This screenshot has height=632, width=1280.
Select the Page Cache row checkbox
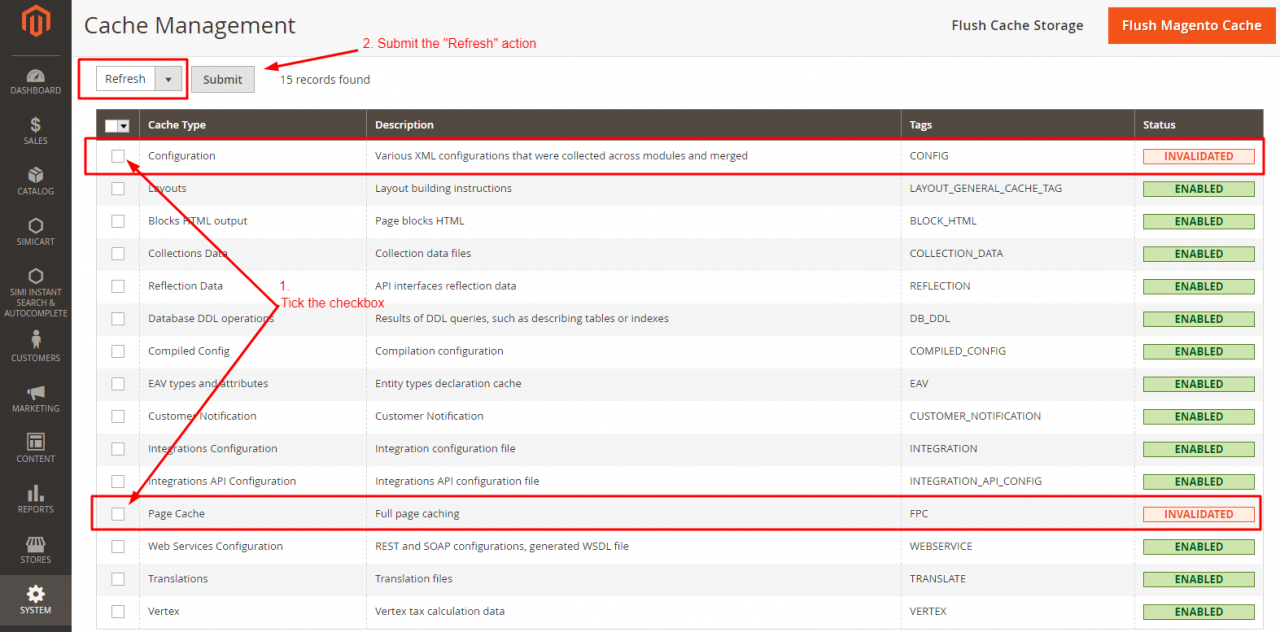point(117,513)
